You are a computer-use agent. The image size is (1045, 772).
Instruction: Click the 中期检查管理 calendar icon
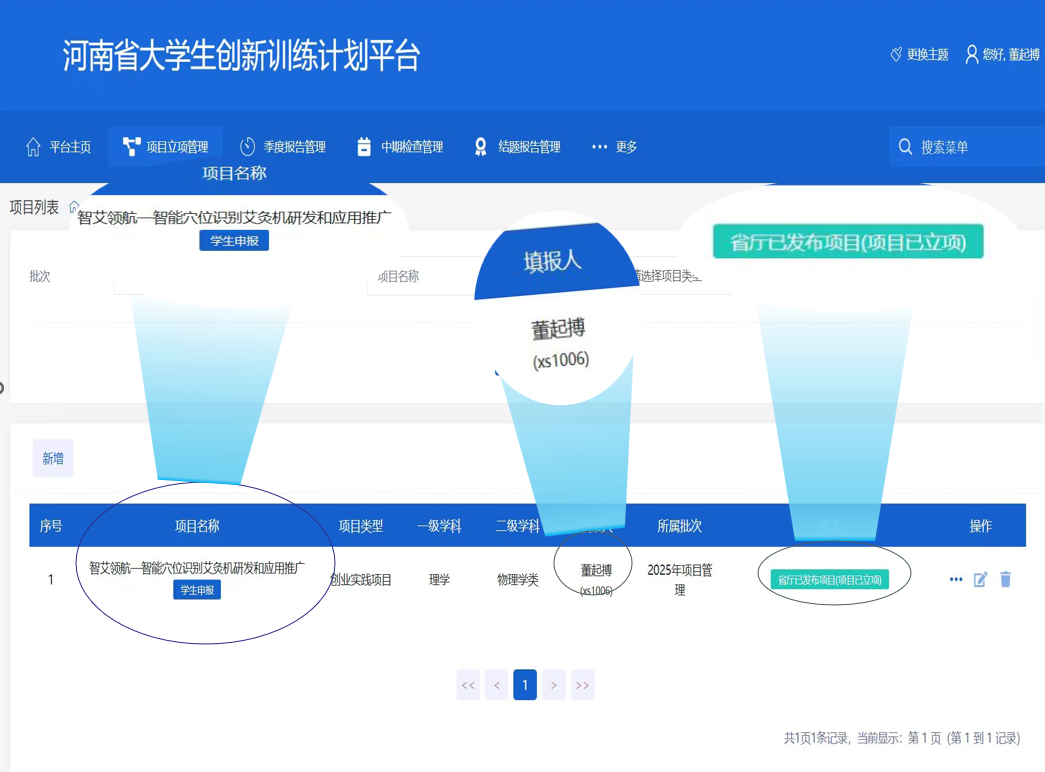tap(364, 147)
